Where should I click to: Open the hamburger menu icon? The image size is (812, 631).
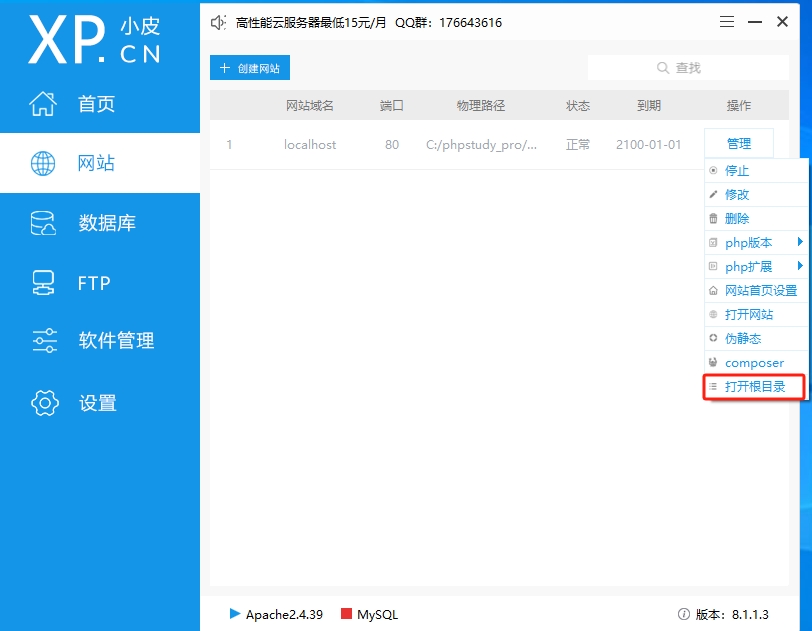click(x=727, y=22)
